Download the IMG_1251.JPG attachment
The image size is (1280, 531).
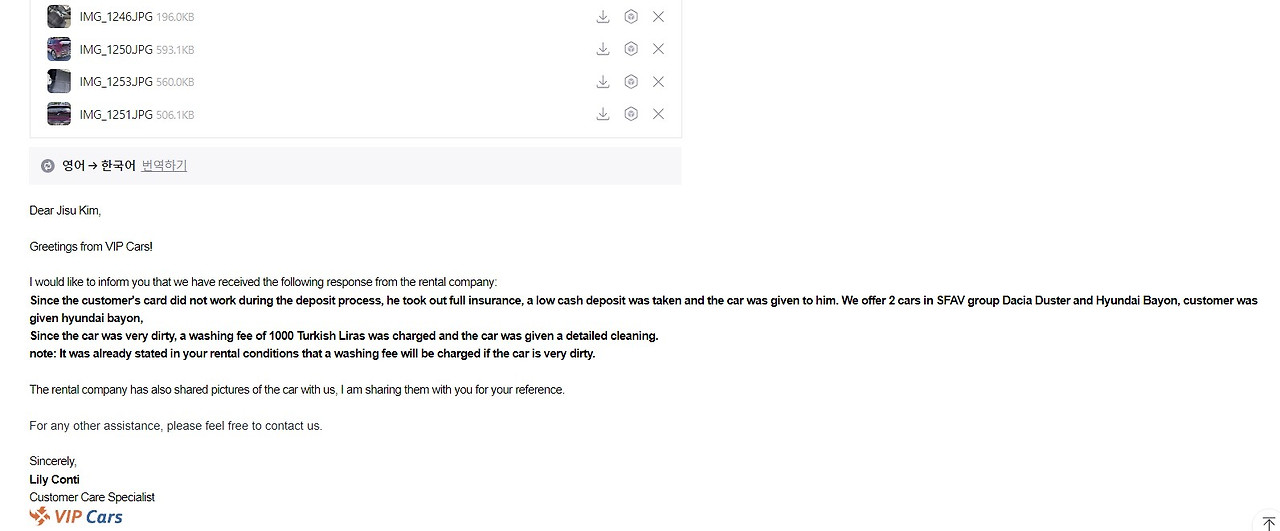point(603,114)
